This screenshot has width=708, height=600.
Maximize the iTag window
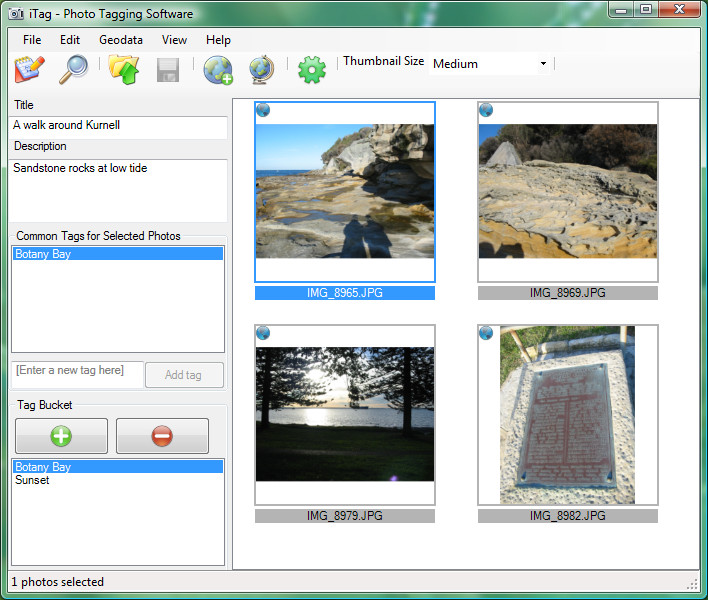coord(647,9)
